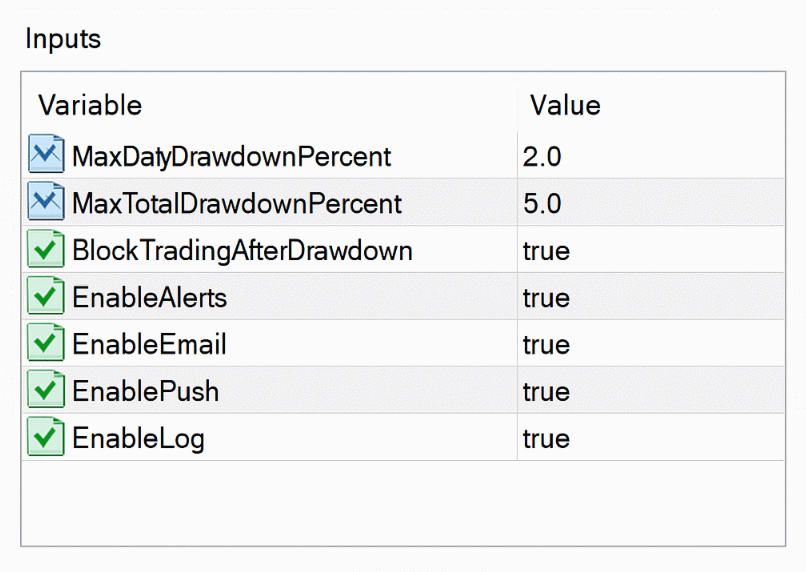The width and height of the screenshot is (806, 572).
Task: Edit the 5.0 total drawdown value
Action: pos(542,204)
